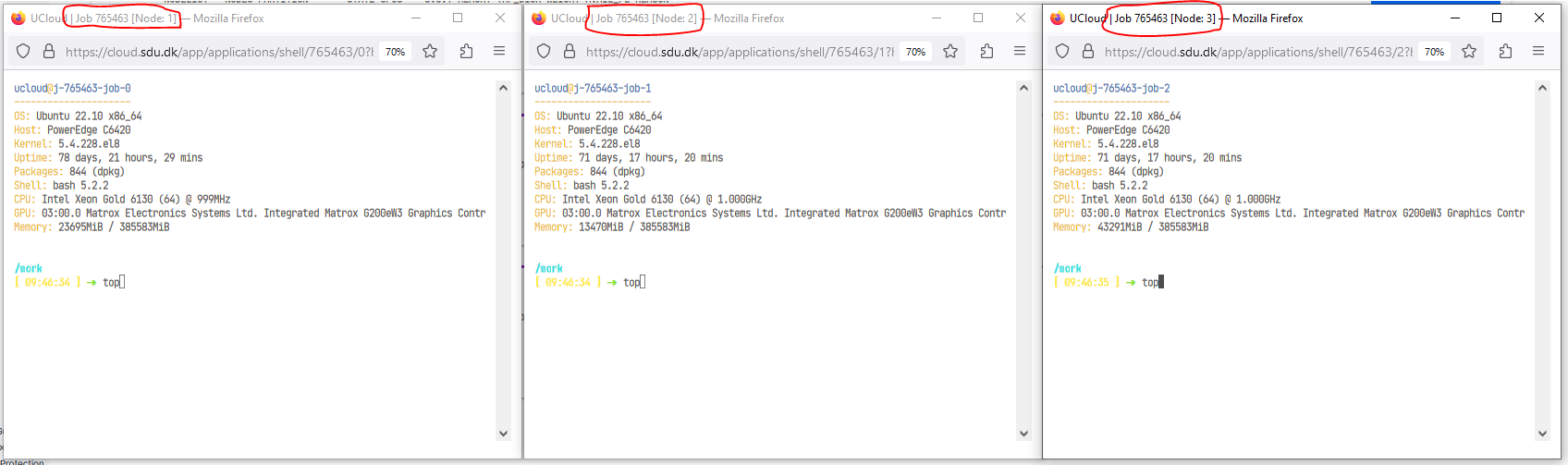Open the hamburger menu in Node 3 window
The width and height of the screenshot is (1568, 465).
[1538, 52]
